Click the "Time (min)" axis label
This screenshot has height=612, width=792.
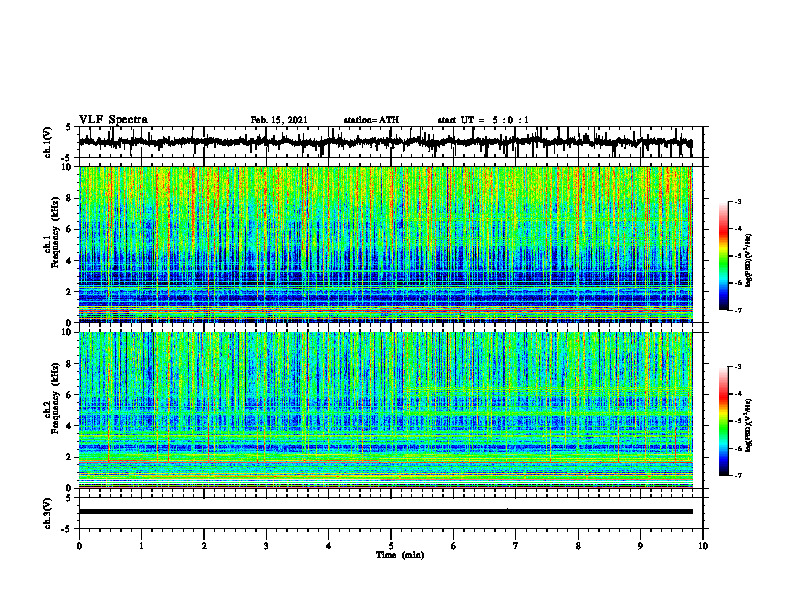pos(400,555)
